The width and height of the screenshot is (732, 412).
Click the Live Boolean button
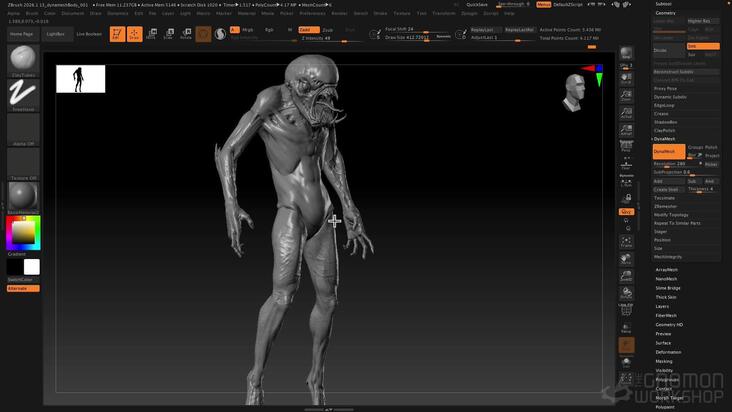point(89,34)
